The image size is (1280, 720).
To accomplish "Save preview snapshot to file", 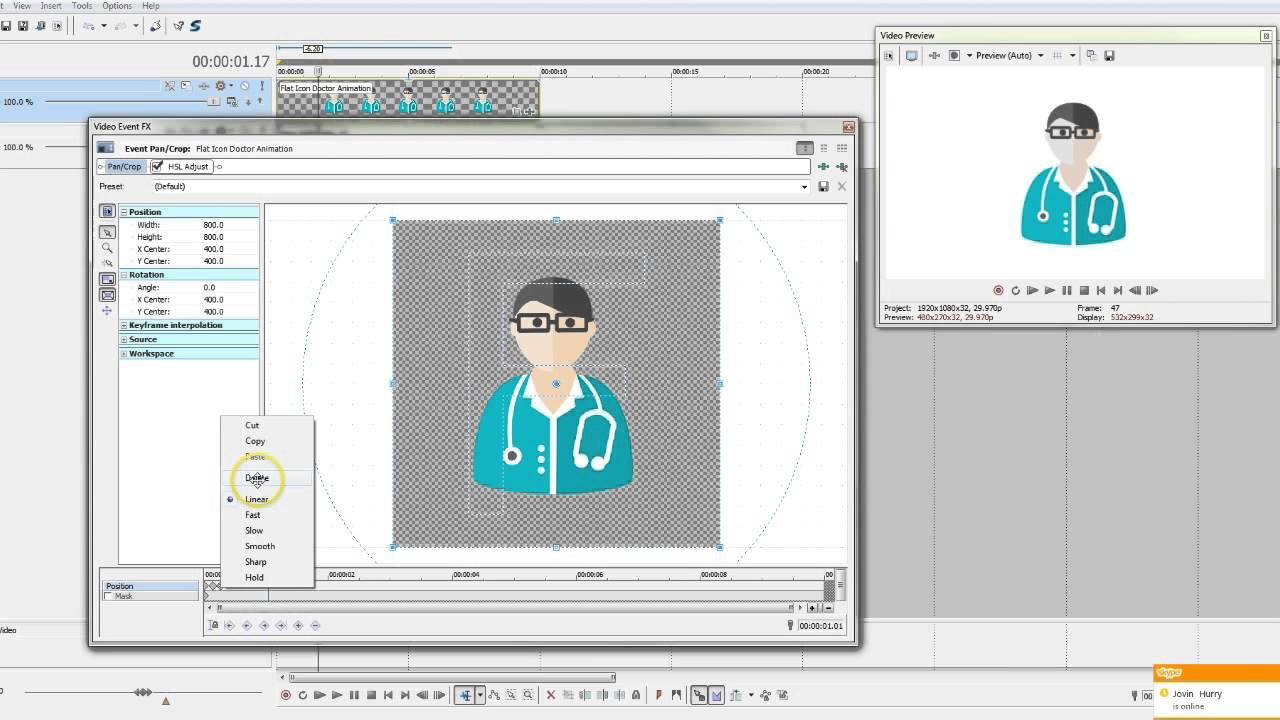I will tap(1109, 56).
